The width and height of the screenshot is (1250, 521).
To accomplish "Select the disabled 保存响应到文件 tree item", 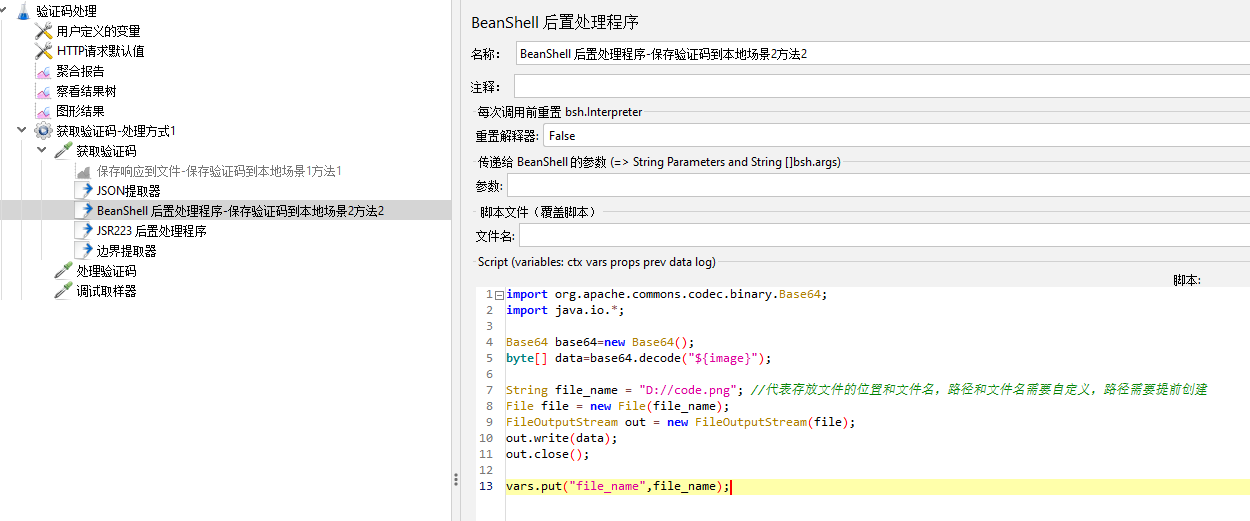I will (x=219, y=171).
